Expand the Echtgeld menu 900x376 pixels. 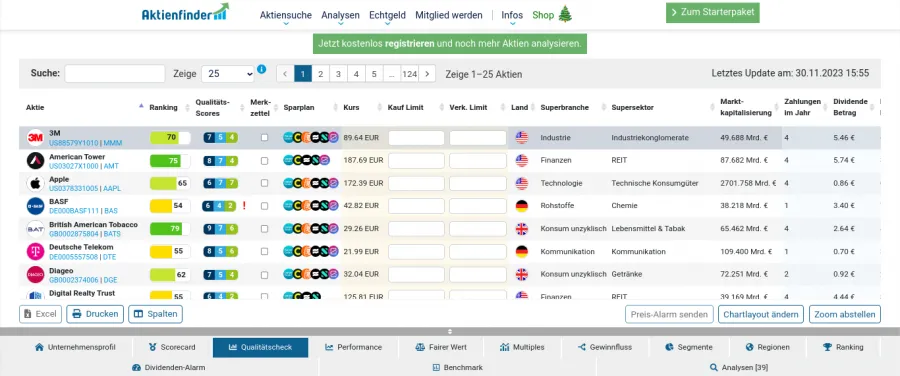point(387,15)
